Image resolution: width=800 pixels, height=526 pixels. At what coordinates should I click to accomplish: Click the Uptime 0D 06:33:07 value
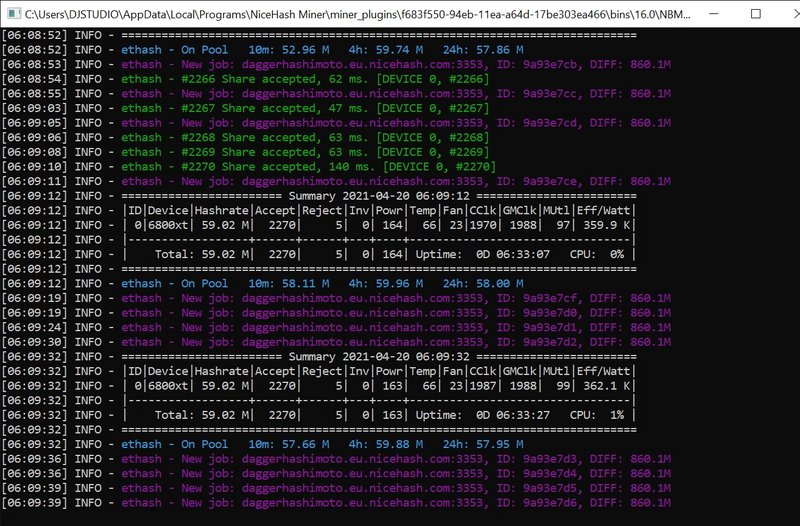[513, 254]
